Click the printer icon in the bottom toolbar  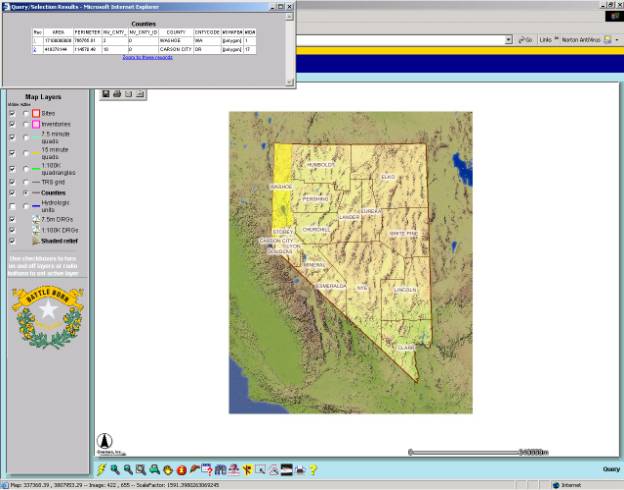[x=300, y=469]
